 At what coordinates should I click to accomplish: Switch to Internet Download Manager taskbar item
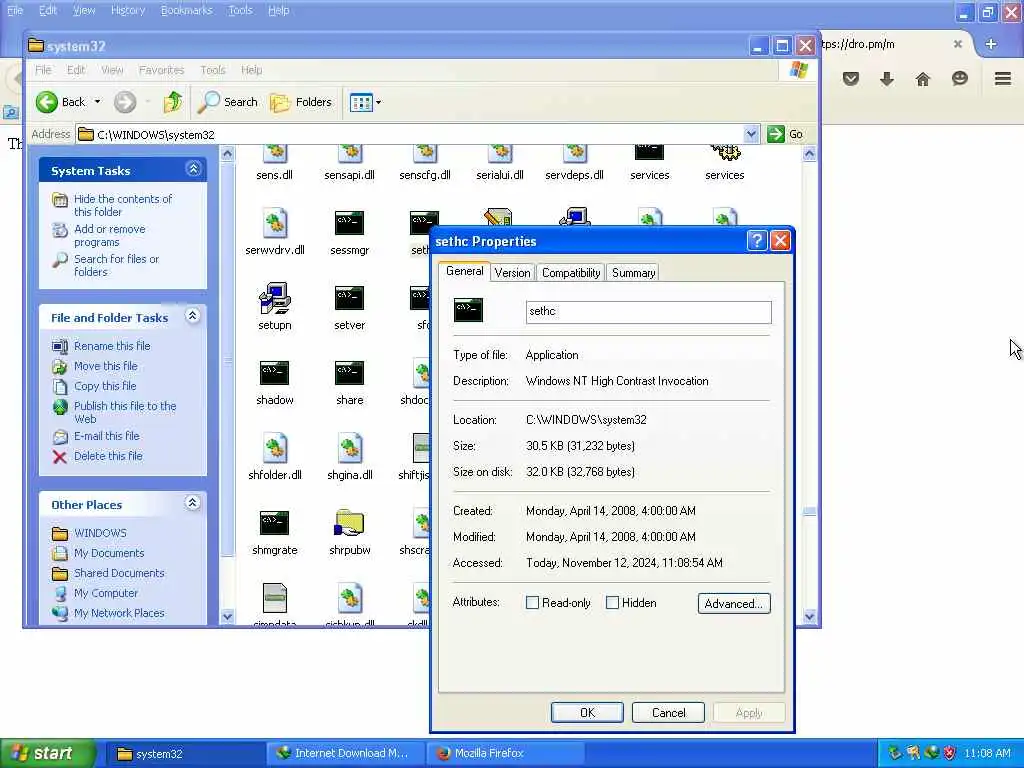coord(344,753)
